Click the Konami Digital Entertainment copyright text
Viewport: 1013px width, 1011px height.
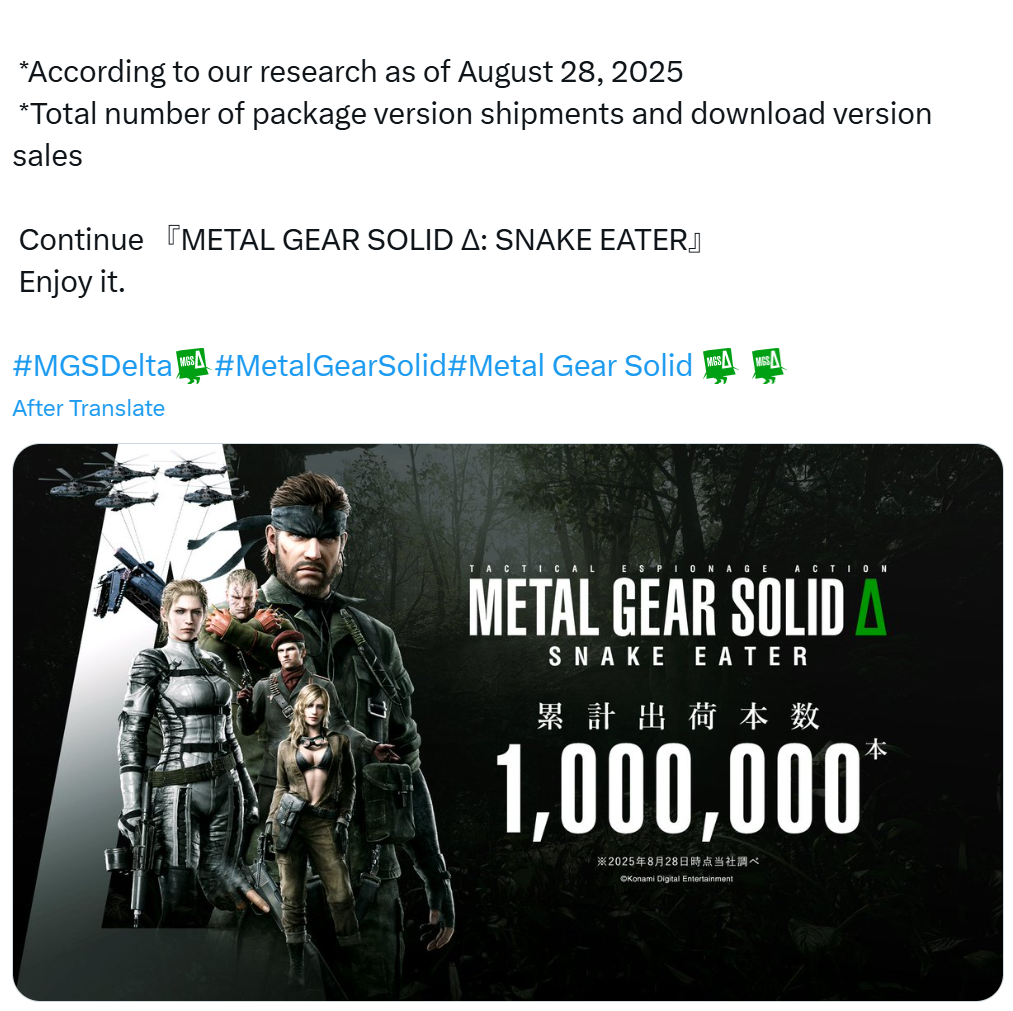tap(676, 879)
